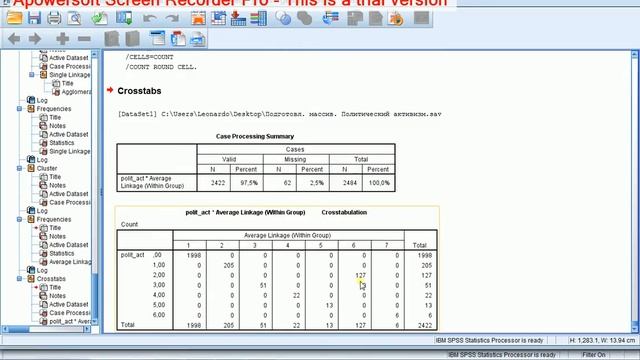Click the Crosstabs heading in the output pane
The image size is (640, 360).
[x=139, y=91]
